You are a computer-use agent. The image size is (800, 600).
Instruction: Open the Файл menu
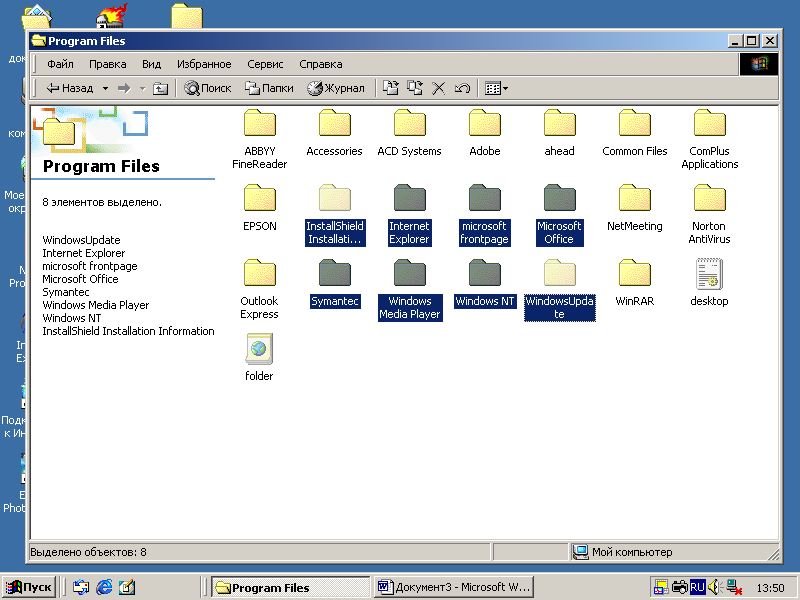[60, 64]
